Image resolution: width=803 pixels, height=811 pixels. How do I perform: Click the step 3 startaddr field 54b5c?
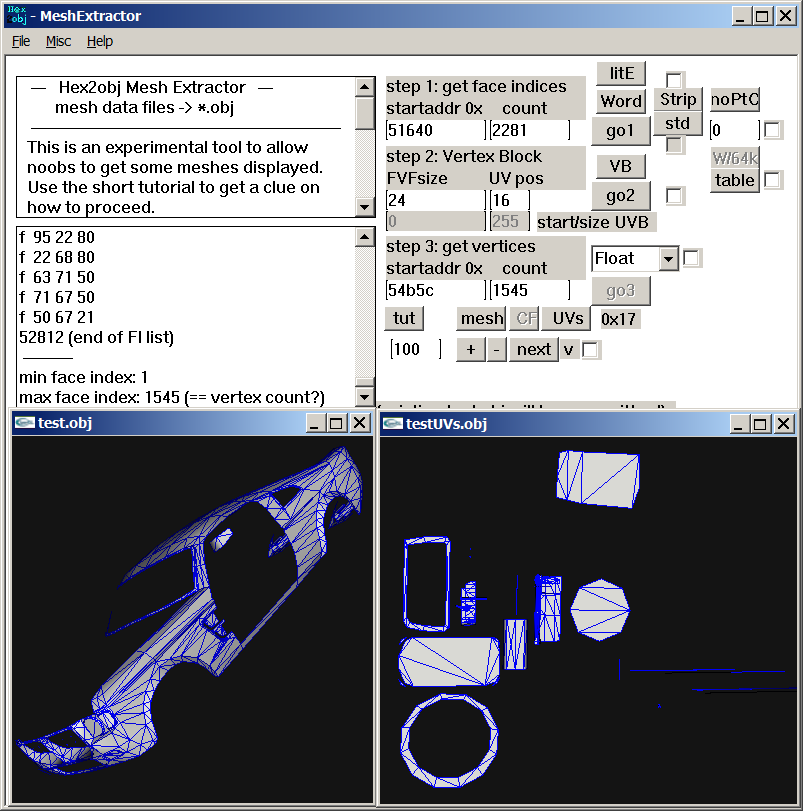(435, 290)
